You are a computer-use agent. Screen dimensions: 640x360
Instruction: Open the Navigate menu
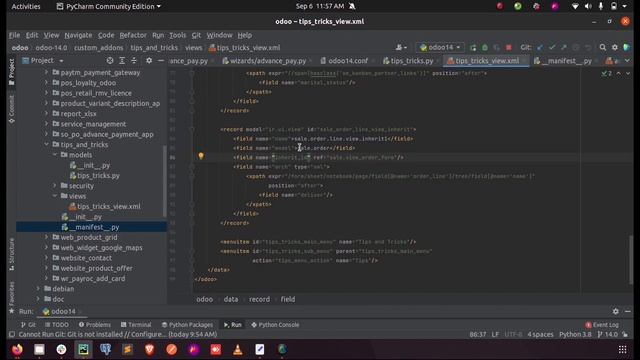pos(78,35)
